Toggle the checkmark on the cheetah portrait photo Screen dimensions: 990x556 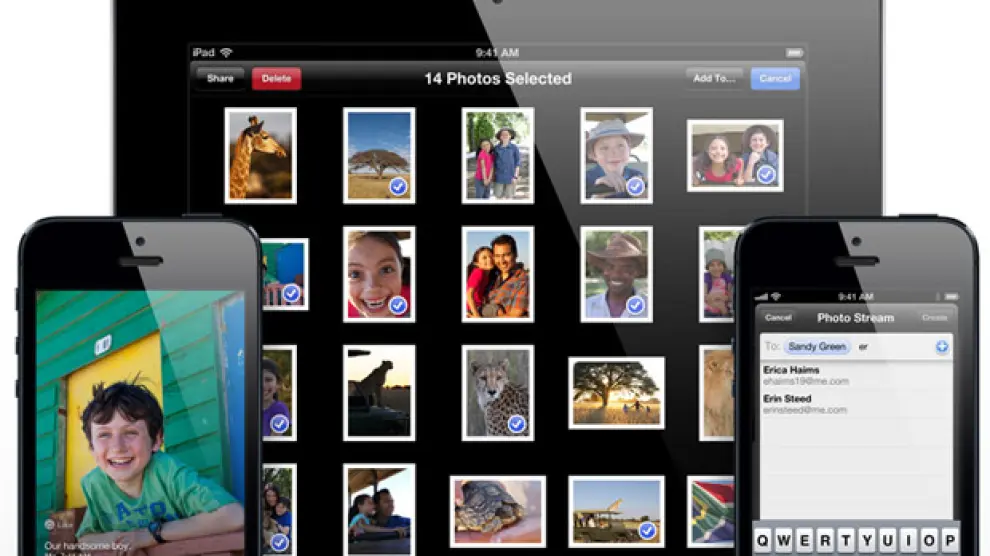tap(516, 424)
